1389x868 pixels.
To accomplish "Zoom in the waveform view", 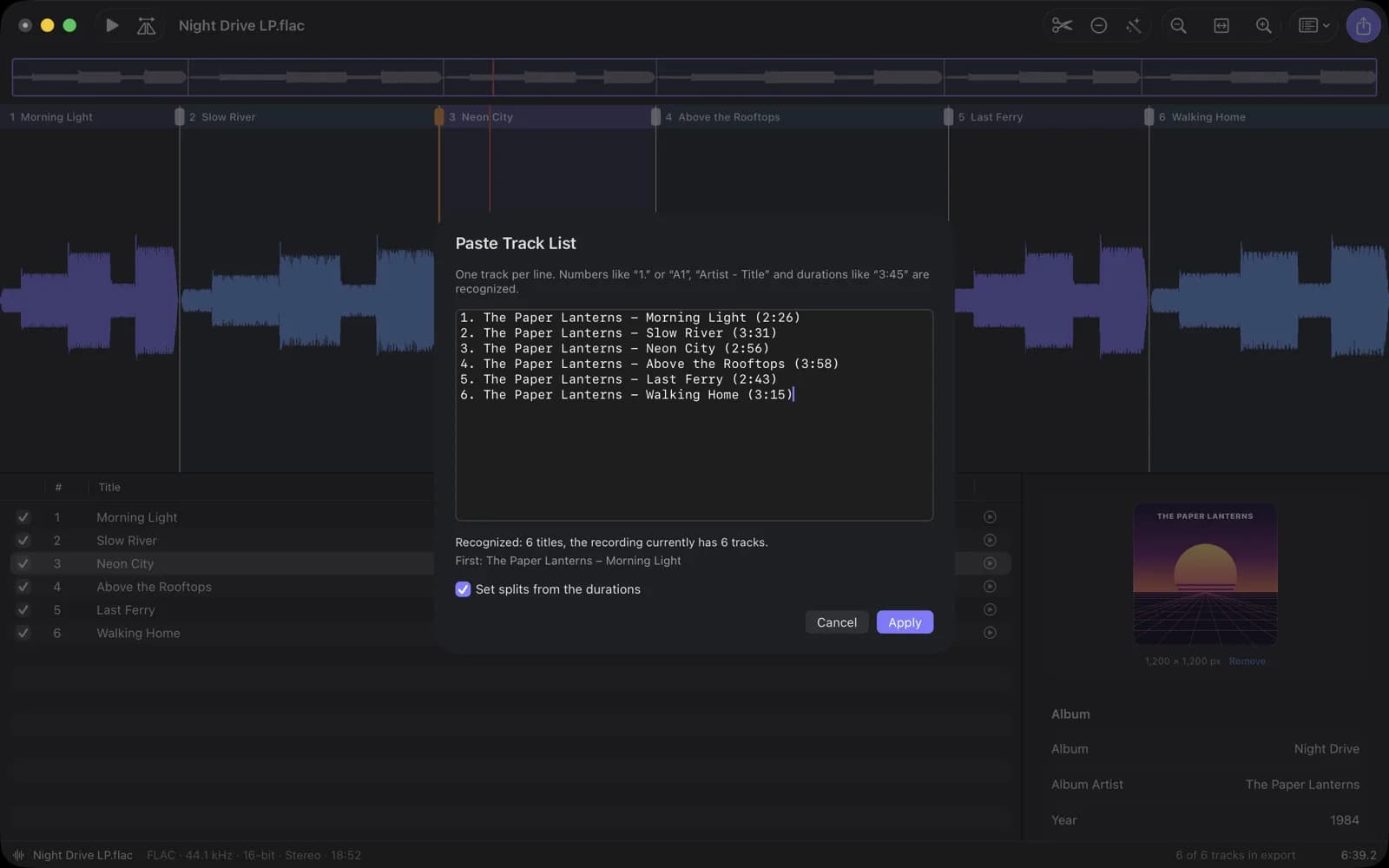I will pyautogui.click(x=1264, y=25).
